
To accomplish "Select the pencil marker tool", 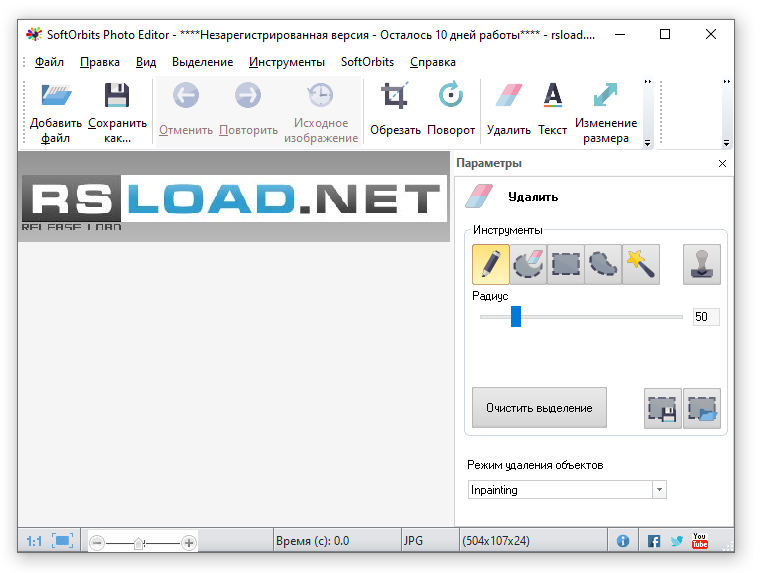I will pos(491,264).
